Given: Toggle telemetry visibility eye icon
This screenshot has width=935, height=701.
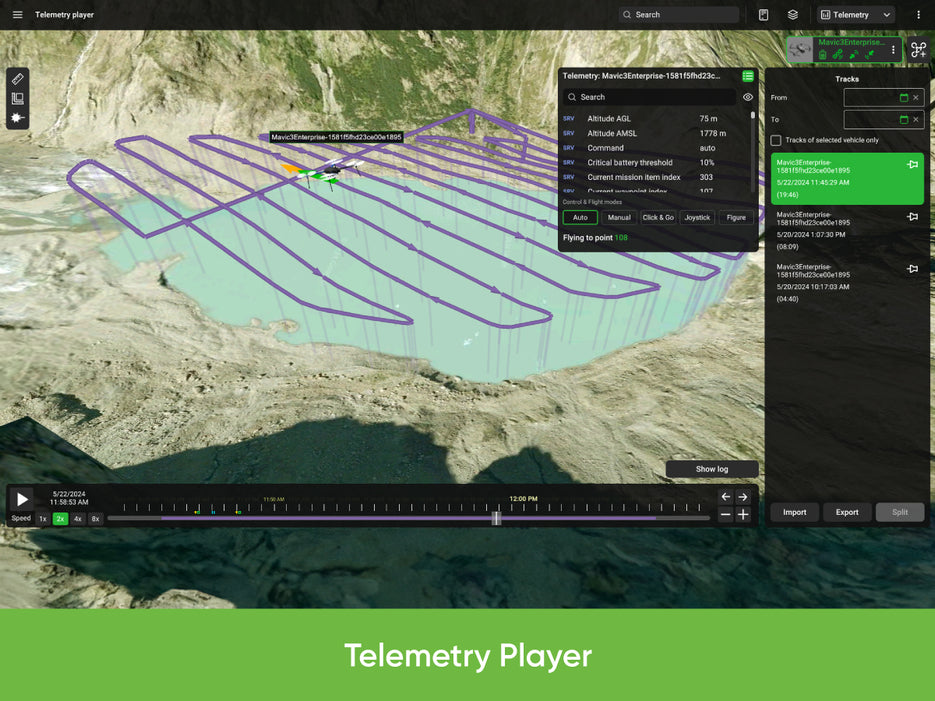Looking at the screenshot, I should point(748,97).
